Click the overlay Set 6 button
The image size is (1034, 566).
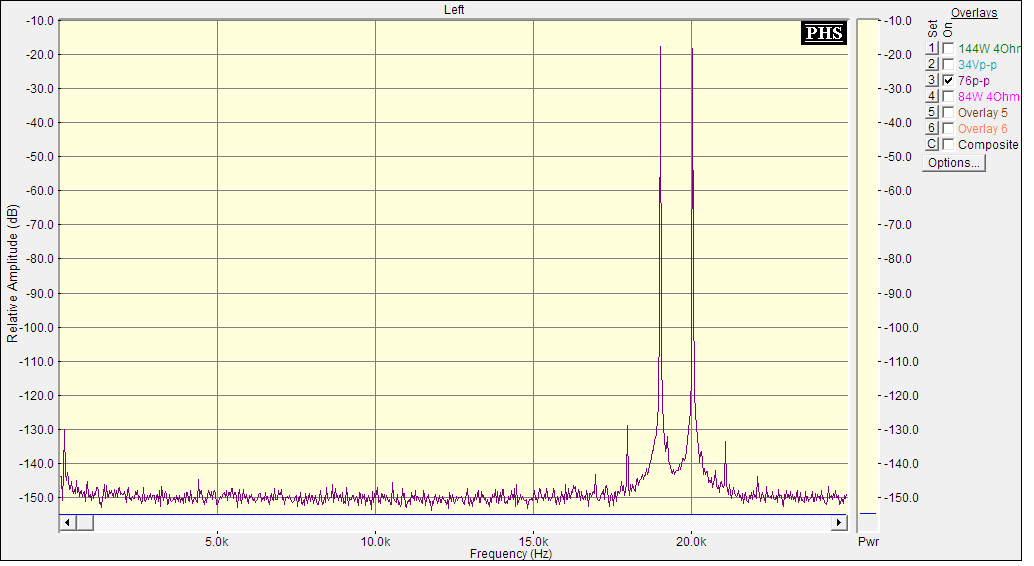[x=931, y=128]
